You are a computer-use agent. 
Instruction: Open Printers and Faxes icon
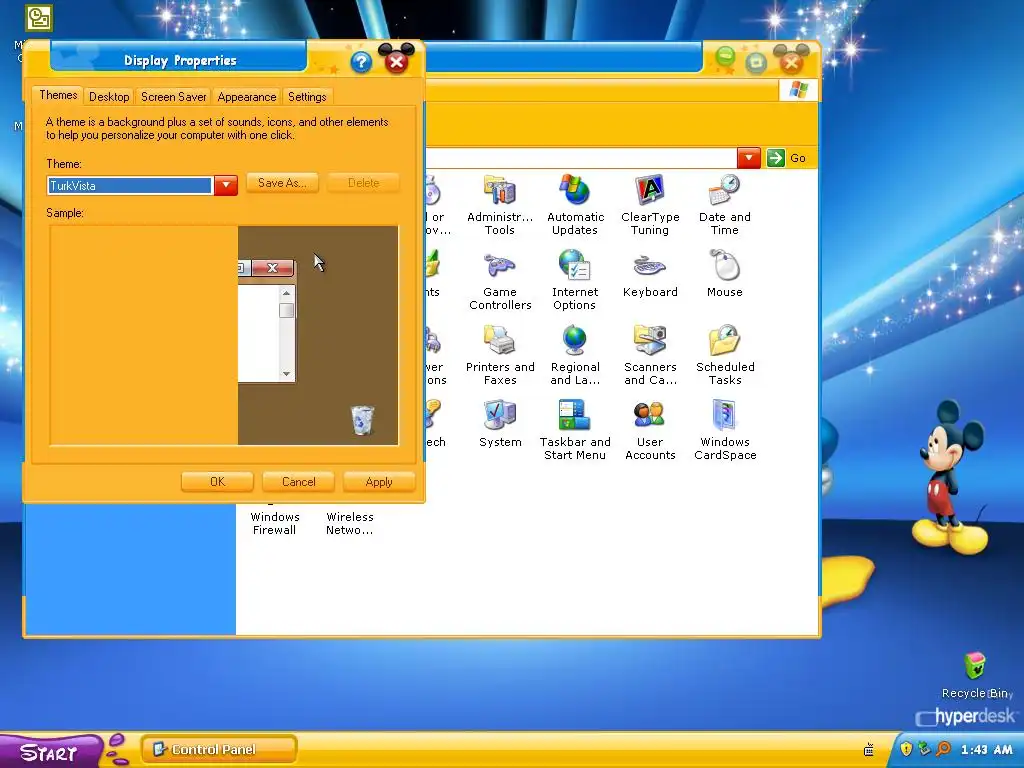[x=500, y=340]
